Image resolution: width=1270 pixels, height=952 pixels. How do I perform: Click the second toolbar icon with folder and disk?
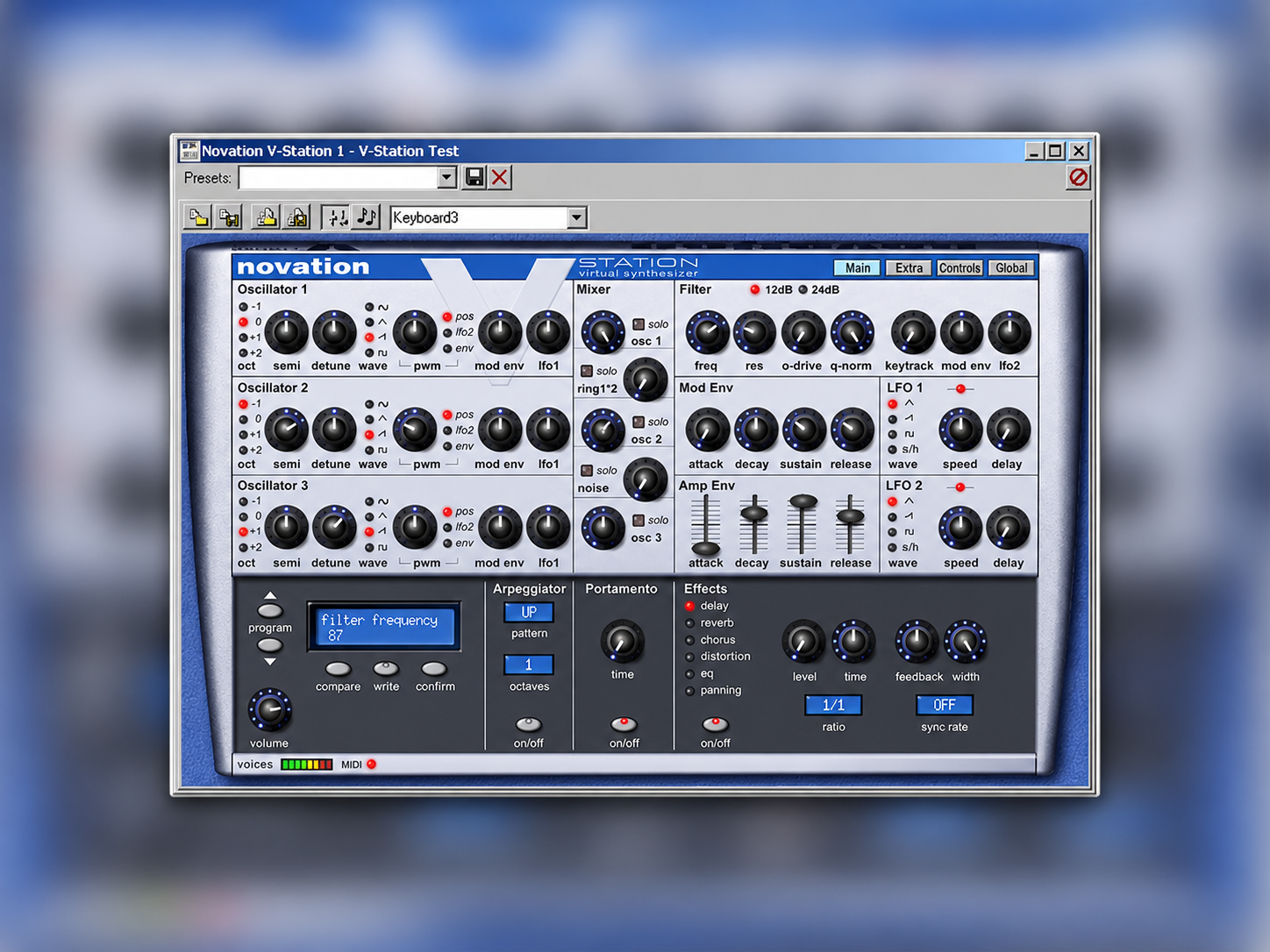[x=230, y=217]
